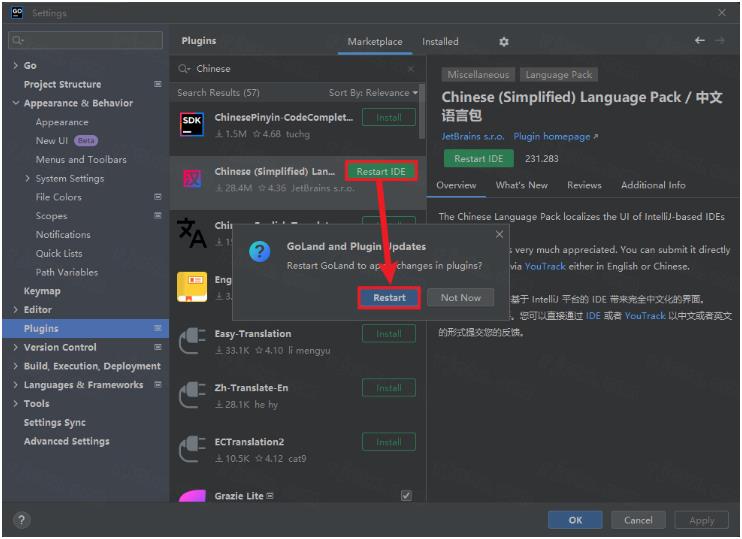The height and width of the screenshot is (539, 742).
Task: Open the Overview tab
Action: (456, 185)
